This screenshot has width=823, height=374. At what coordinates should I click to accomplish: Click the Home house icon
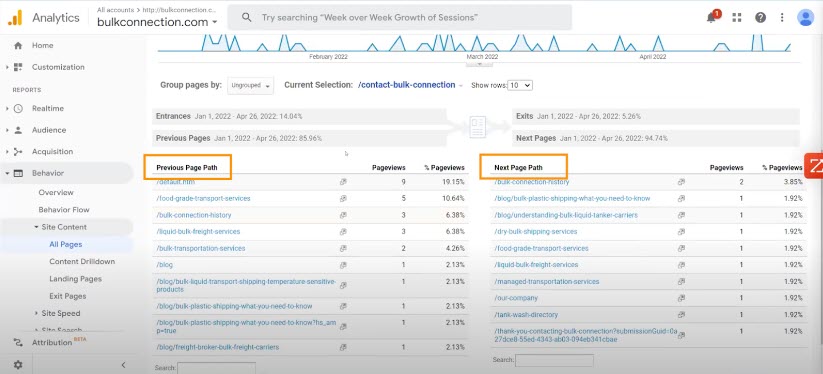coord(18,46)
